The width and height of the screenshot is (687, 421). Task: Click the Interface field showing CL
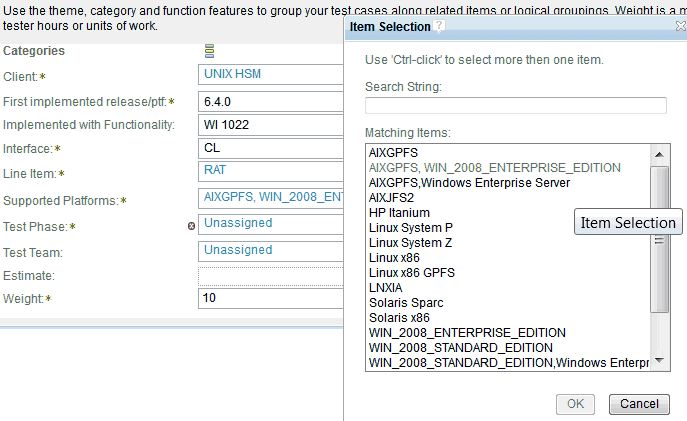click(x=270, y=148)
